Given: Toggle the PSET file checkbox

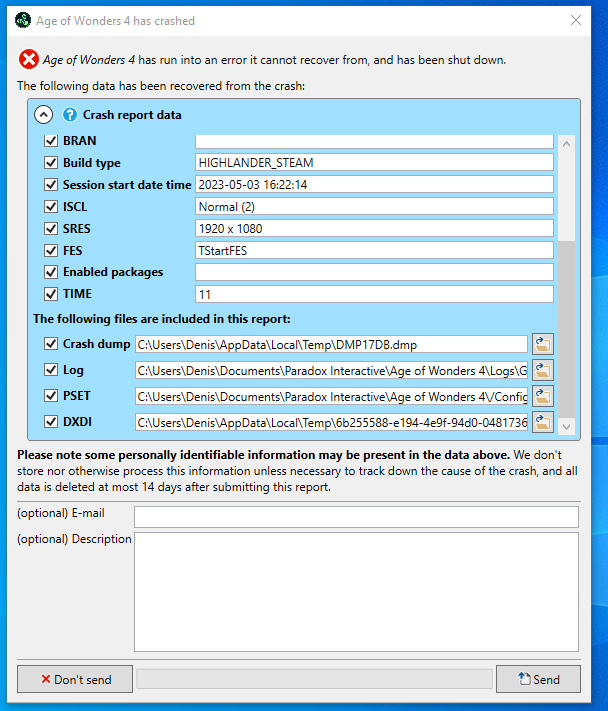Looking at the screenshot, I should (51, 395).
